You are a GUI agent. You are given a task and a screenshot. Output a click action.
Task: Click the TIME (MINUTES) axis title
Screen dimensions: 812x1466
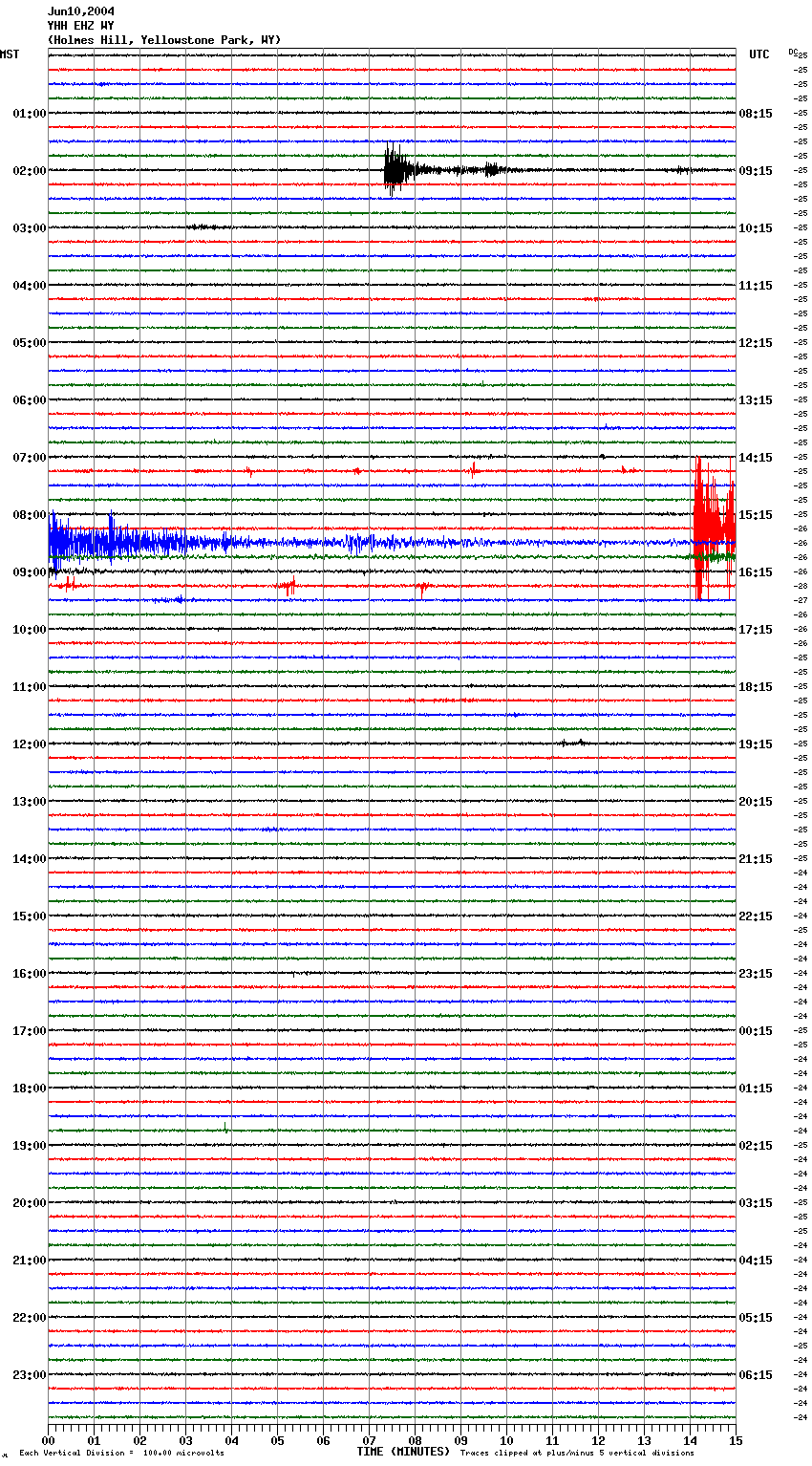[x=403, y=1452]
